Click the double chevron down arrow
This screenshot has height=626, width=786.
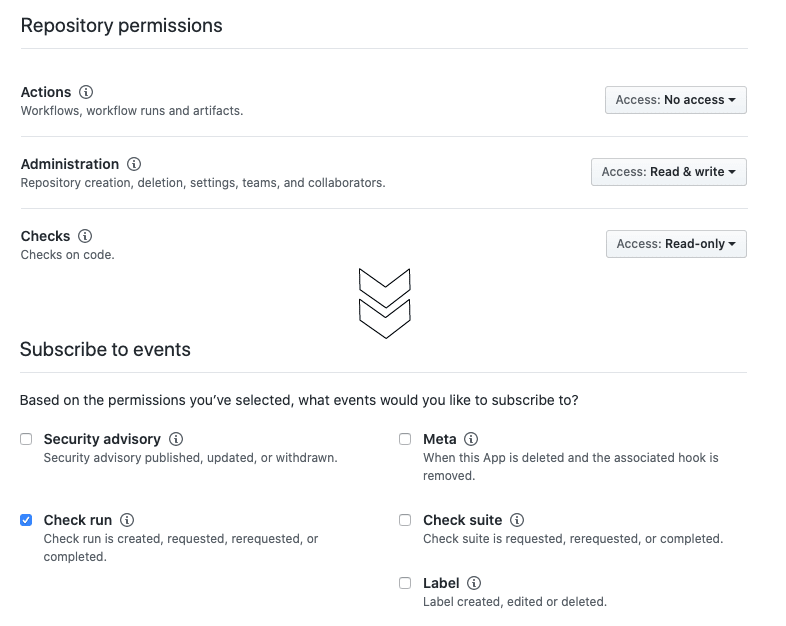click(385, 303)
